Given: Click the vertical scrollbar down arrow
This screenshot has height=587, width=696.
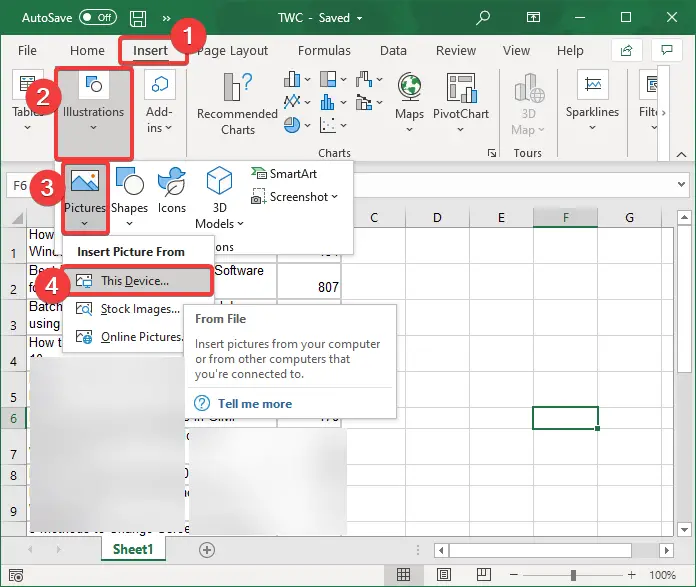Looking at the screenshot, I should (684, 529).
